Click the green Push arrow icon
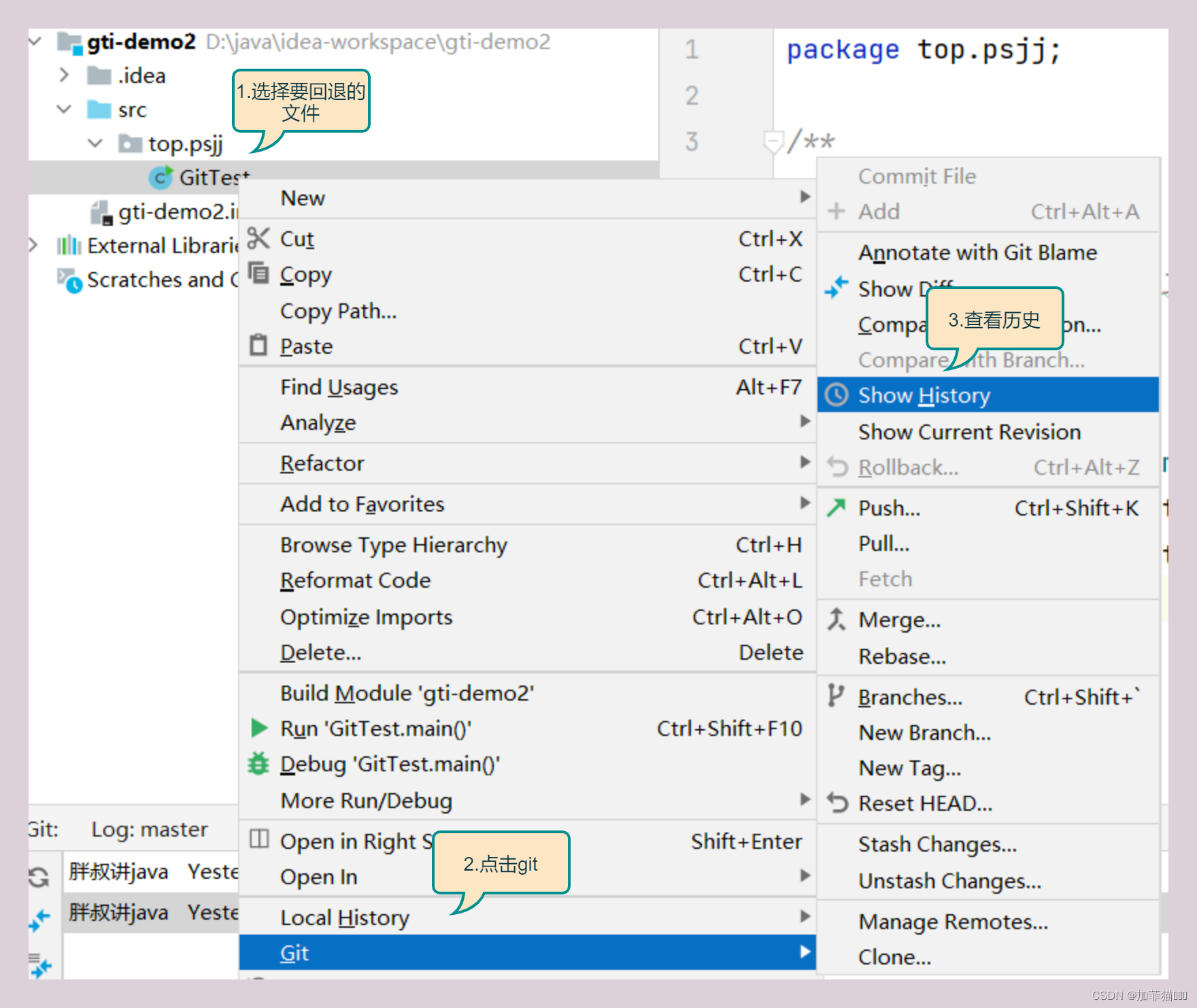Viewport: 1197px width, 1008px height. 837,507
